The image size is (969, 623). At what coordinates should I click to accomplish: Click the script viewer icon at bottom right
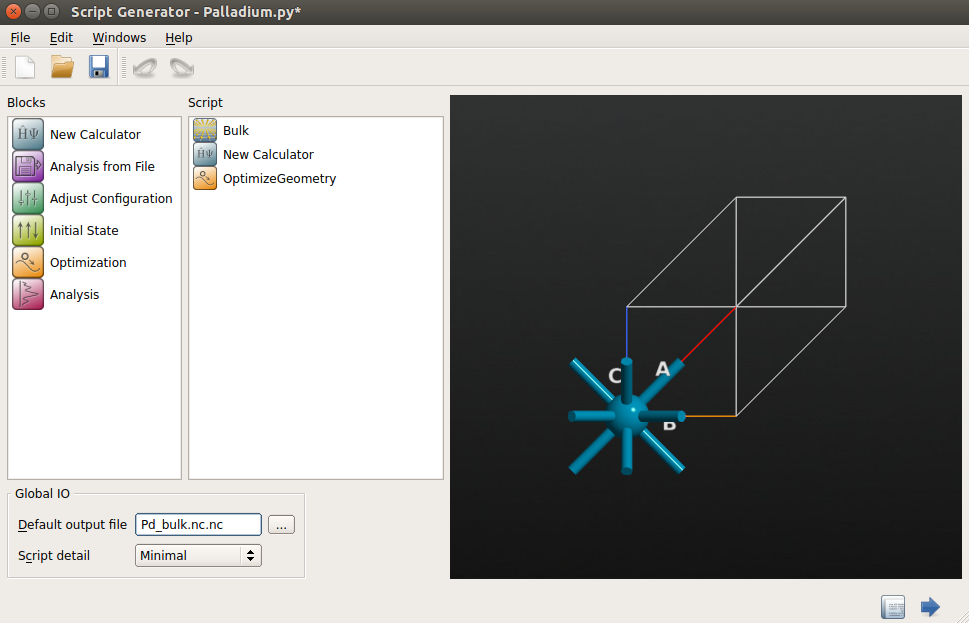[x=893, y=607]
